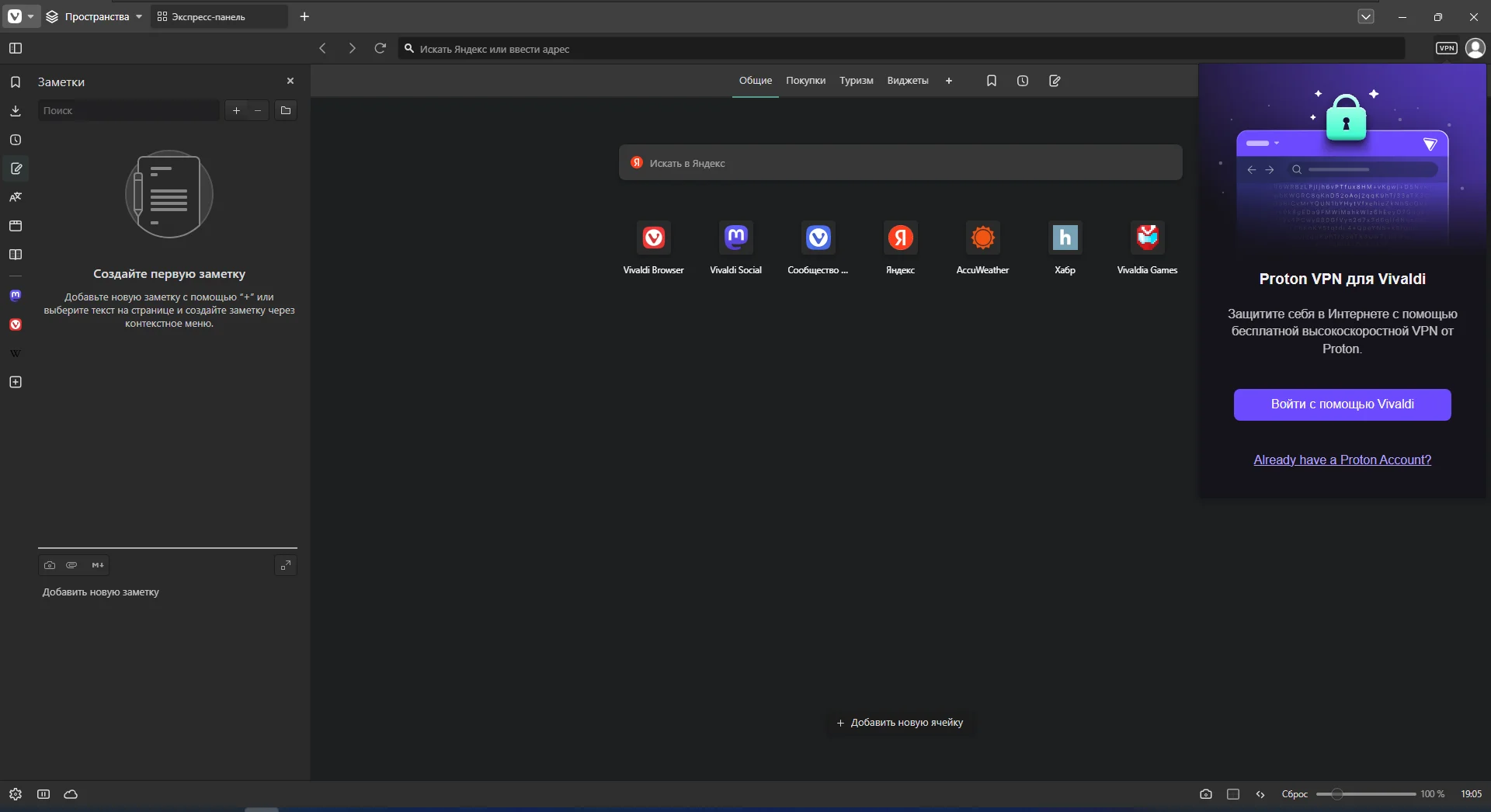
Task: Select the Экспресс-панель browser tab
Action: [x=219, y=16]
